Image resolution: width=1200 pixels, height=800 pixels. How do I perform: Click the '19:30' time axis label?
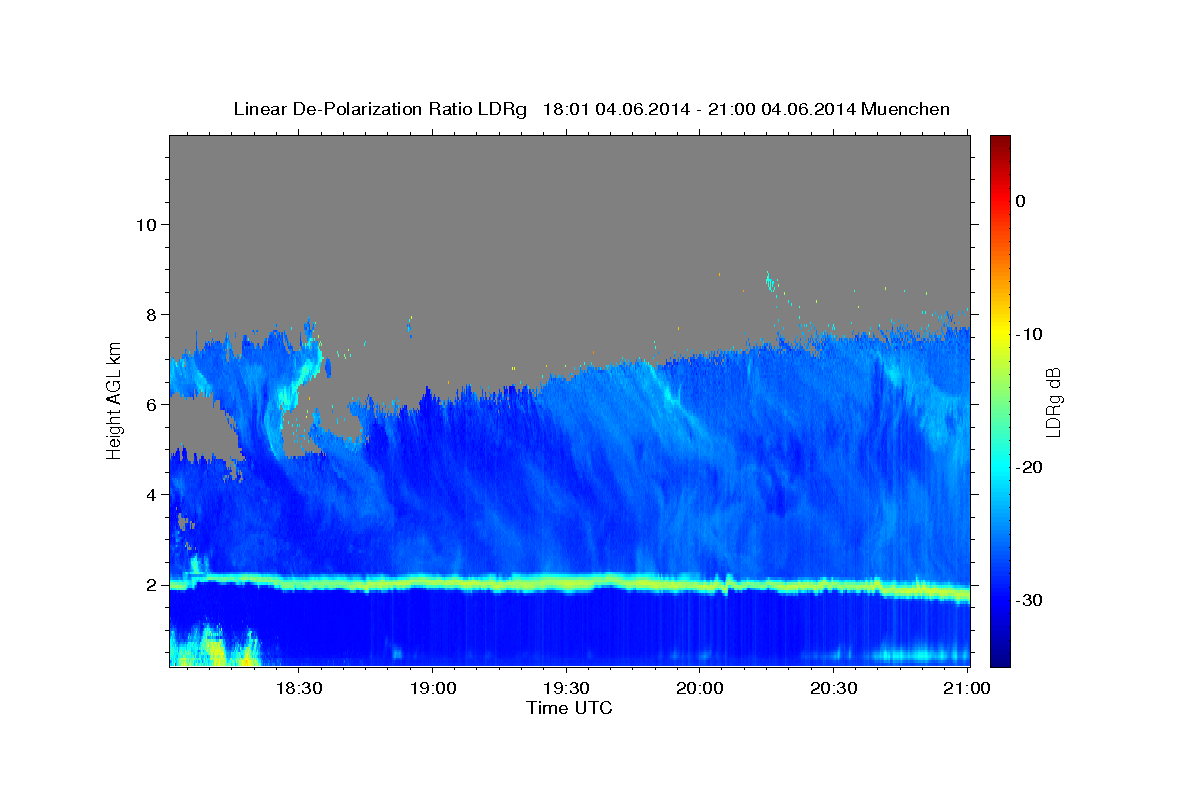click(566, 689)
